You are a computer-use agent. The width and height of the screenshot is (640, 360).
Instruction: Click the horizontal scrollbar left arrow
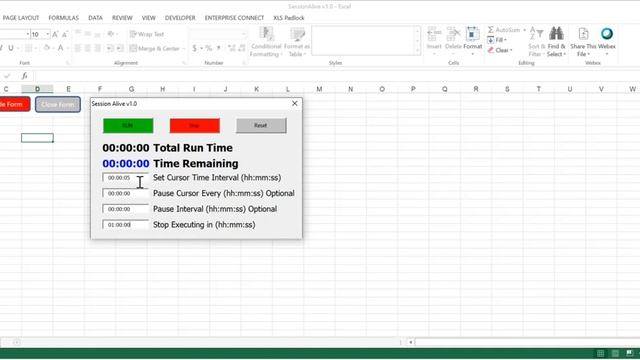coord(411,342)
